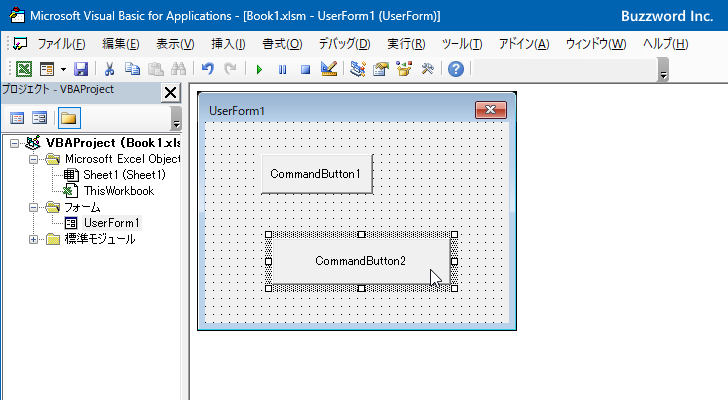Screen dimensions: 728x400
Task: Select CommandButton1 on the form
Action: [317, 174]
